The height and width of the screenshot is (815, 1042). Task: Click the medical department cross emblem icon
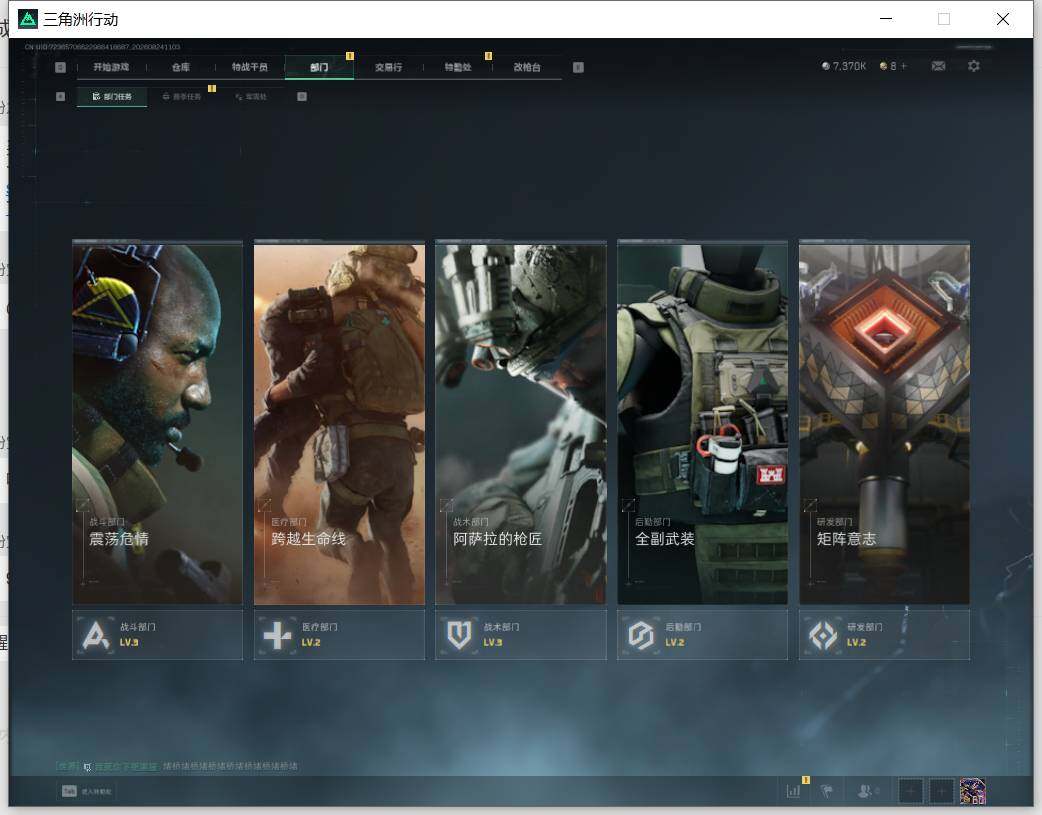(x=278, y=635)
